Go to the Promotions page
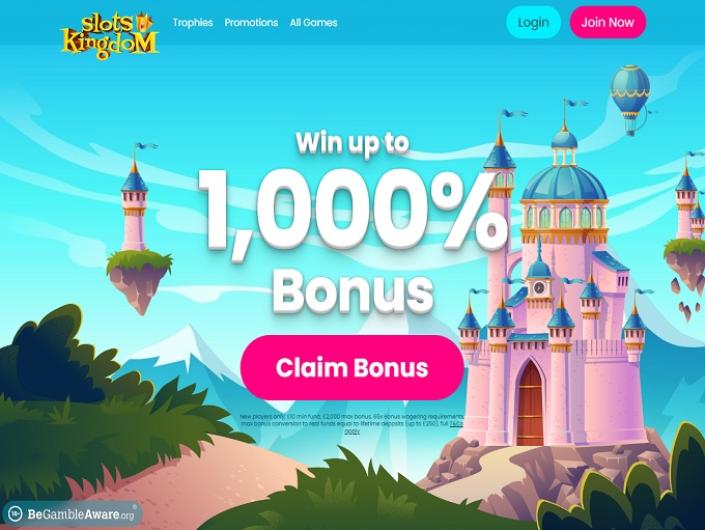The width and height of the screenshot is (705, 530). click(x=251, y=22)
